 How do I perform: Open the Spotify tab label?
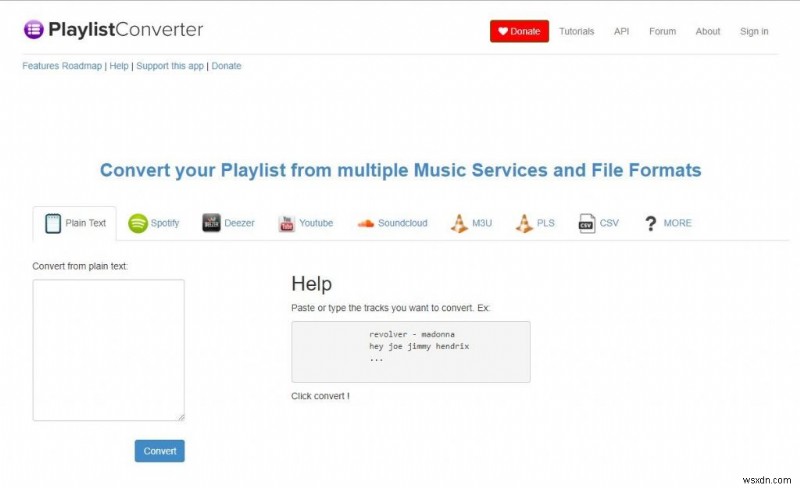click(x=165, y=223)
